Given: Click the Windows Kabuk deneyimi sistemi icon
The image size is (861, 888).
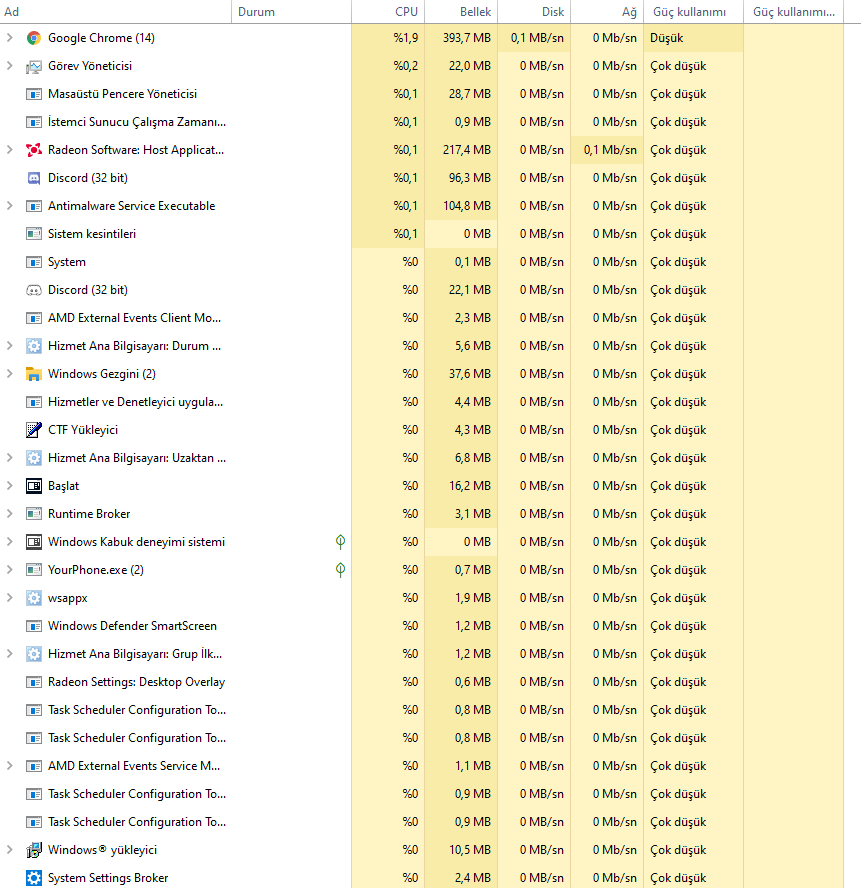Looking at the screenshot, I should click(x=34, y=542).
